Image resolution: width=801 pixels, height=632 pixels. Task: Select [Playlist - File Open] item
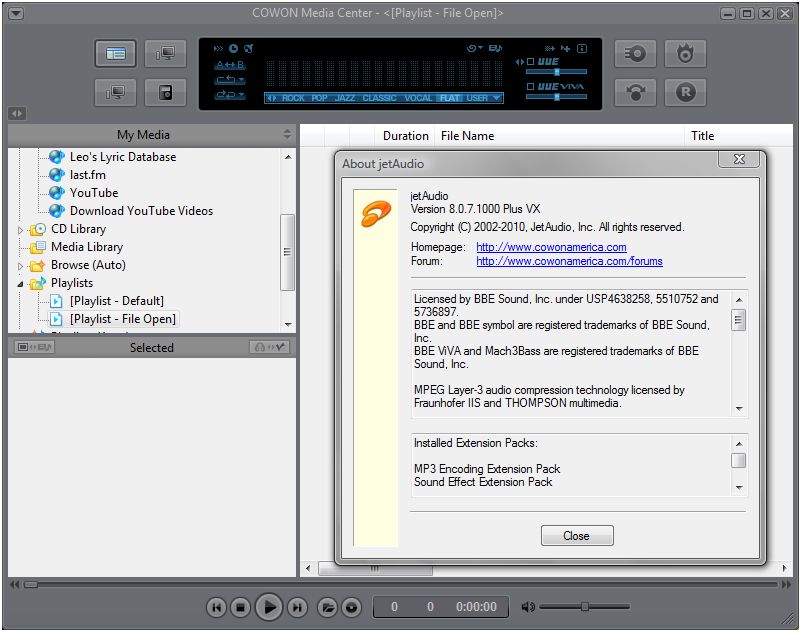point(123,319)
